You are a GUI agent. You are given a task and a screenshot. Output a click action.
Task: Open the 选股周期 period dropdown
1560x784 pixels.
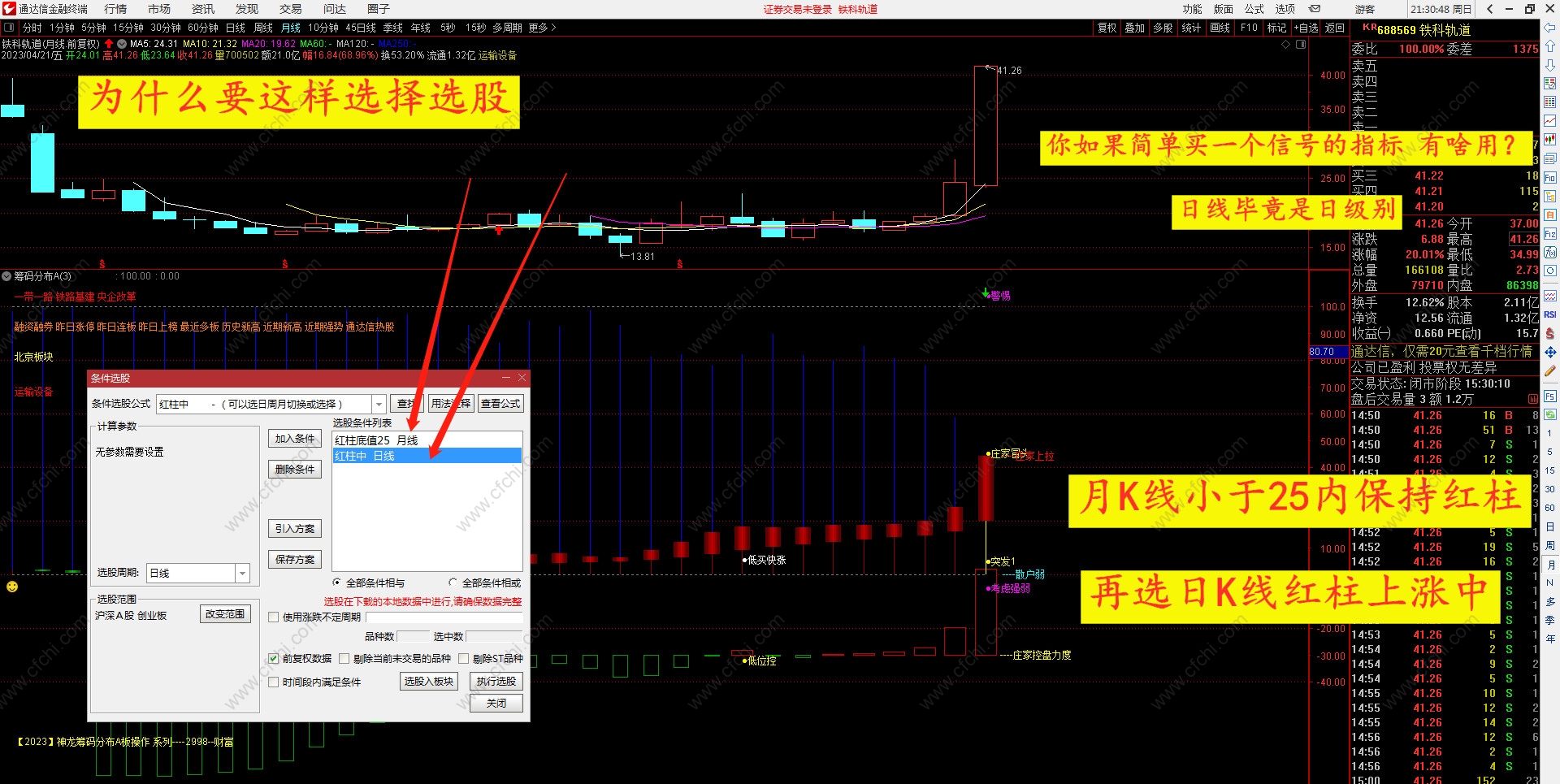(242, 574)
